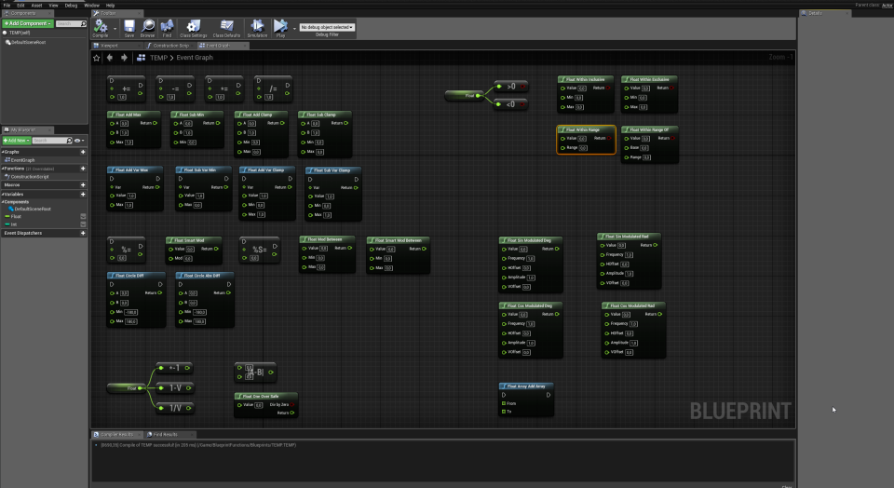The height and width of the screenshot is (488, 894).
Task: Click the Float Add Max node header
Action: (x=133, y=115)
